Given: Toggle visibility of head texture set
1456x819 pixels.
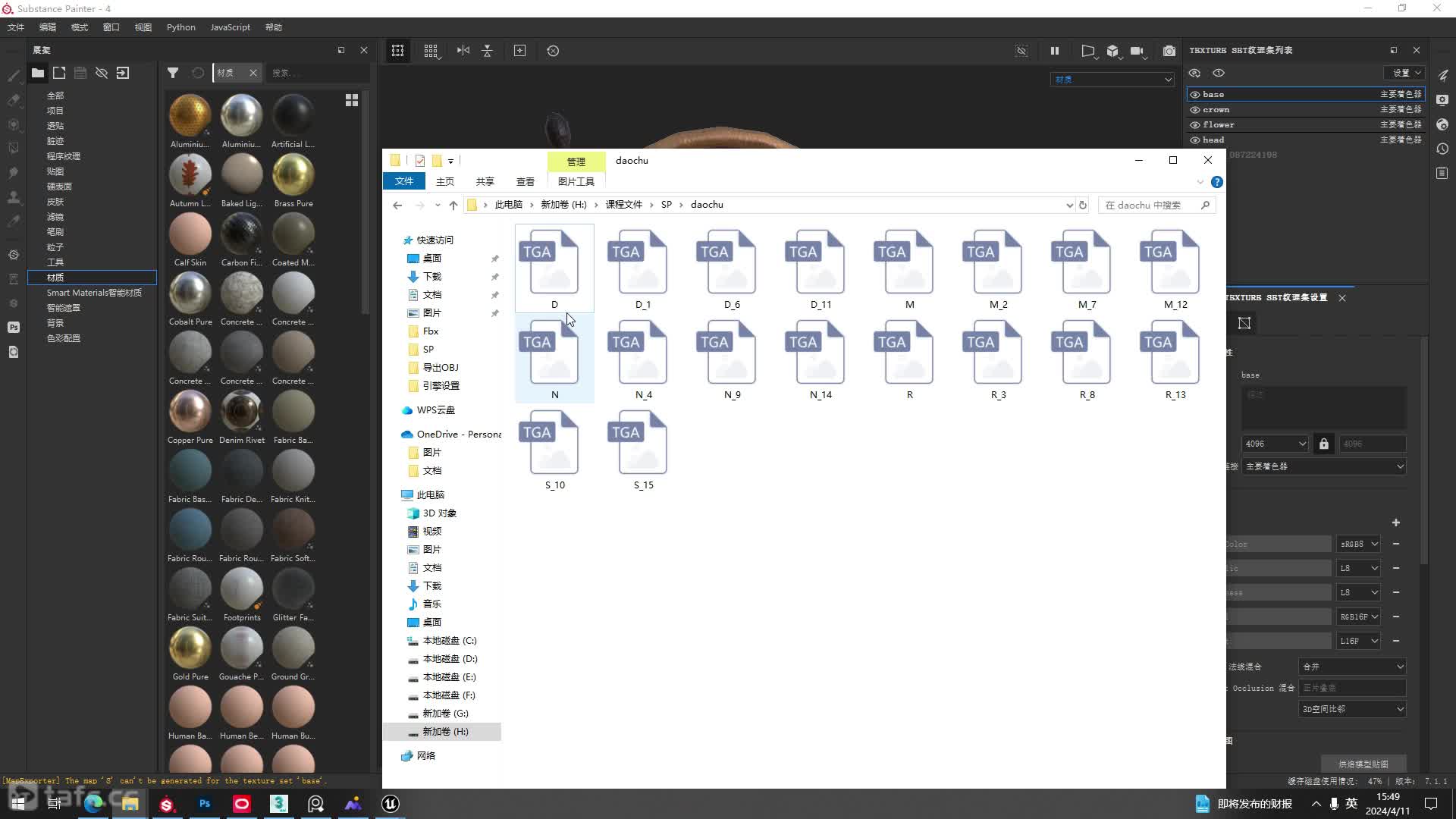Looking at the screenshot, I should pyautogui.click(x=1195, y=140).
